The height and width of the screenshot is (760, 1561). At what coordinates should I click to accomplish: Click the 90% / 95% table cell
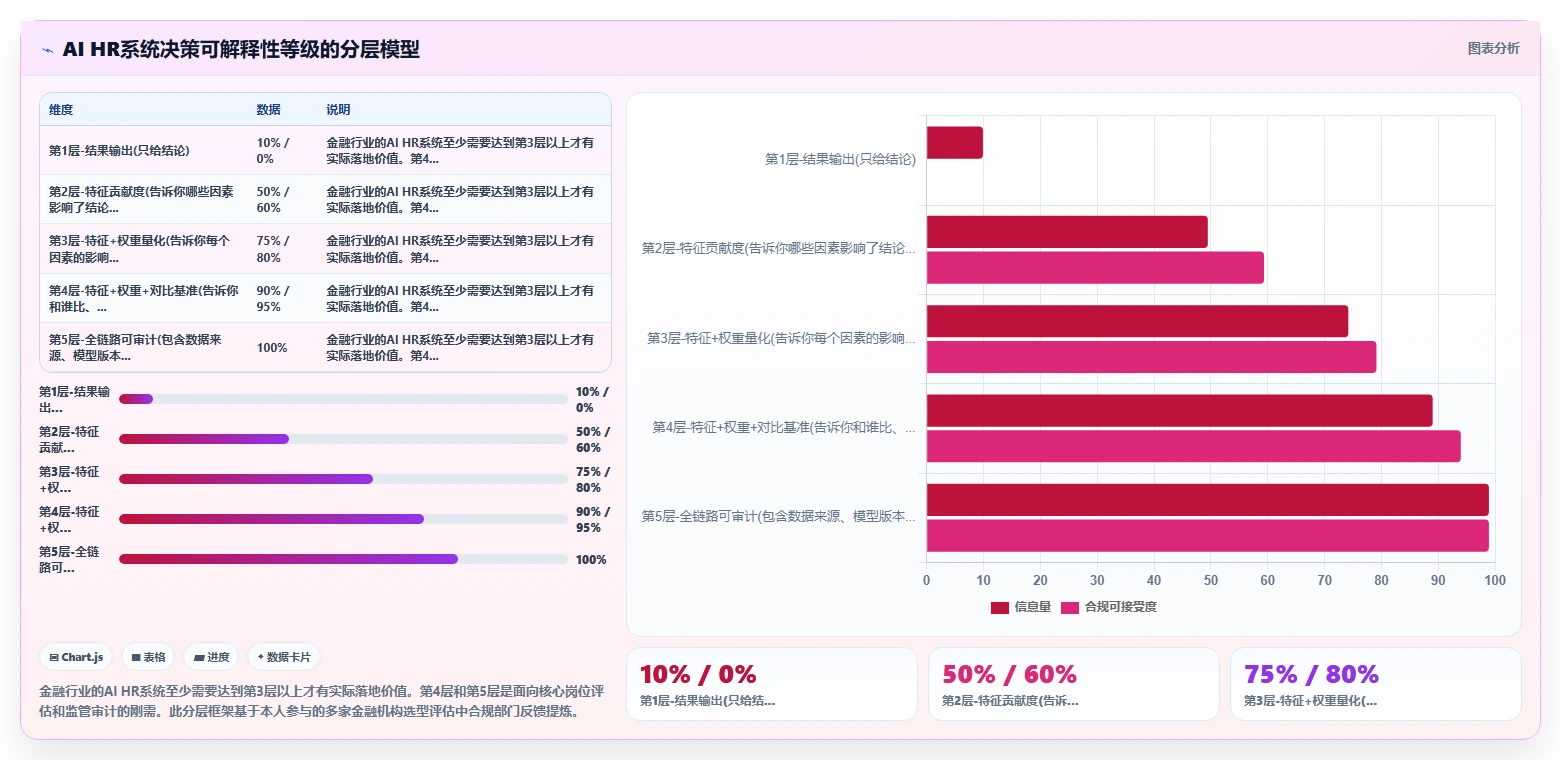coord(273,298)
